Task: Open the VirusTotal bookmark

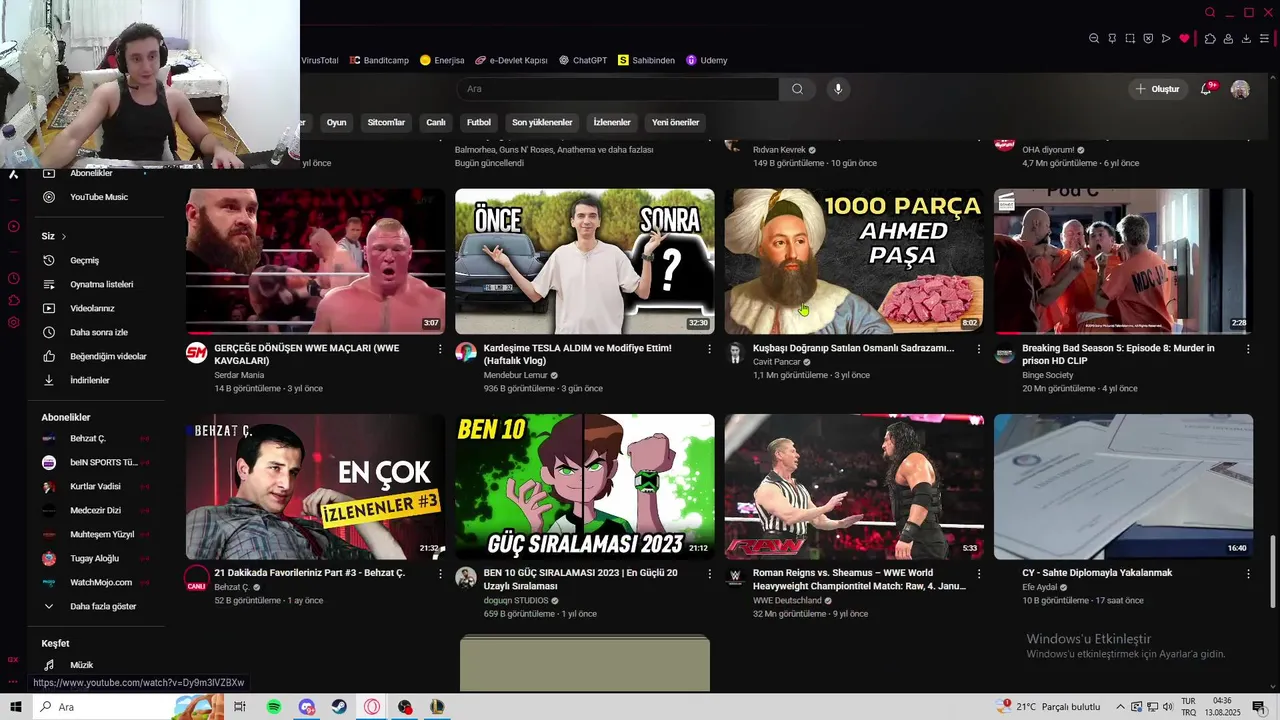Action: [x=319, y=60]
